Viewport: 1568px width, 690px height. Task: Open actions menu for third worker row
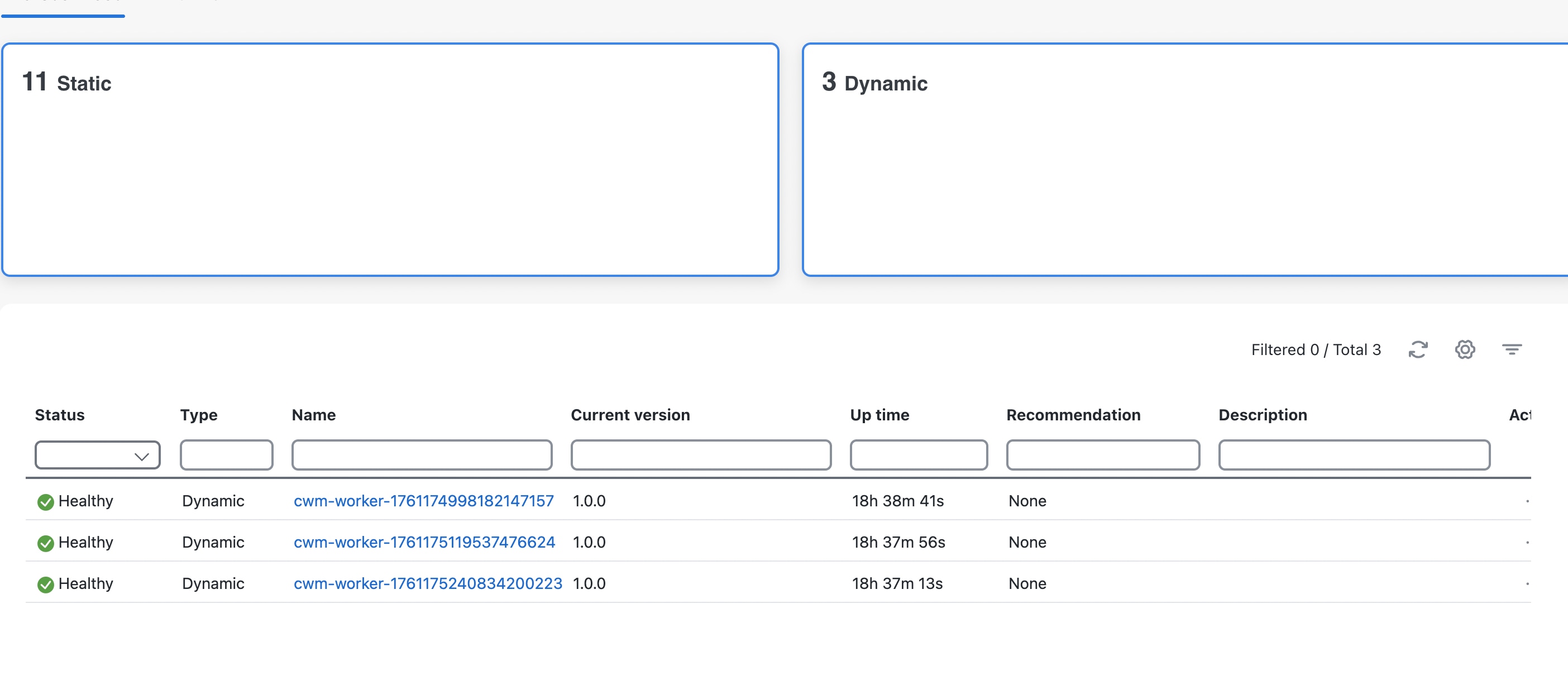[1527, 584]
